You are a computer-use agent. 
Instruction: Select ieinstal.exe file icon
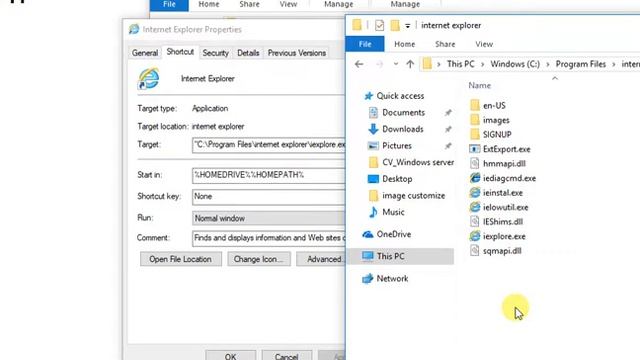pos(475,193)
